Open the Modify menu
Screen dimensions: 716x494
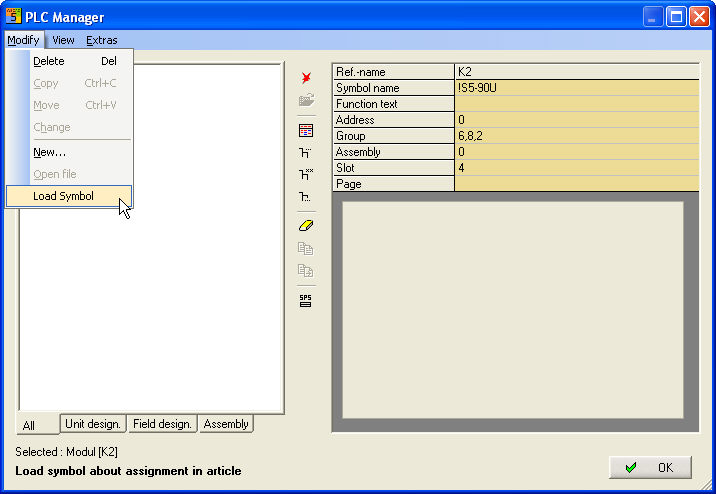point(23,40)
